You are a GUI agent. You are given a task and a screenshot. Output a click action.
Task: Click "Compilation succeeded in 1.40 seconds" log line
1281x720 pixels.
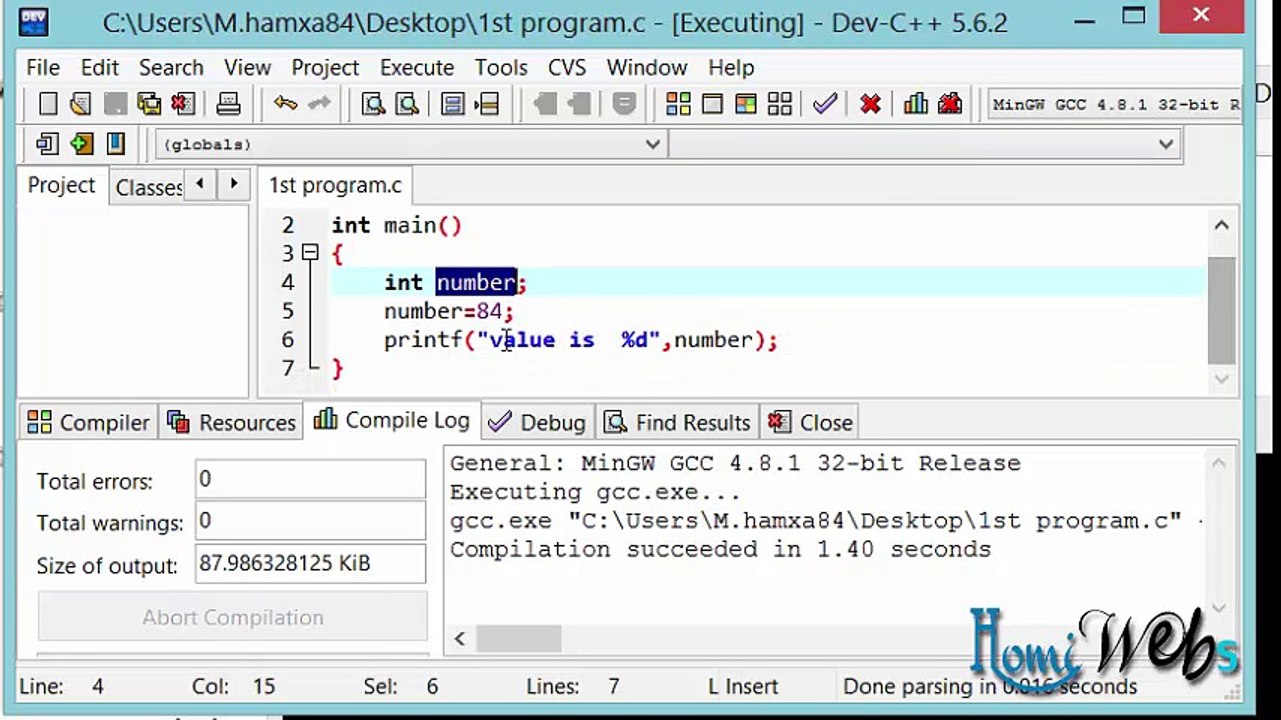tap(720, 549)
